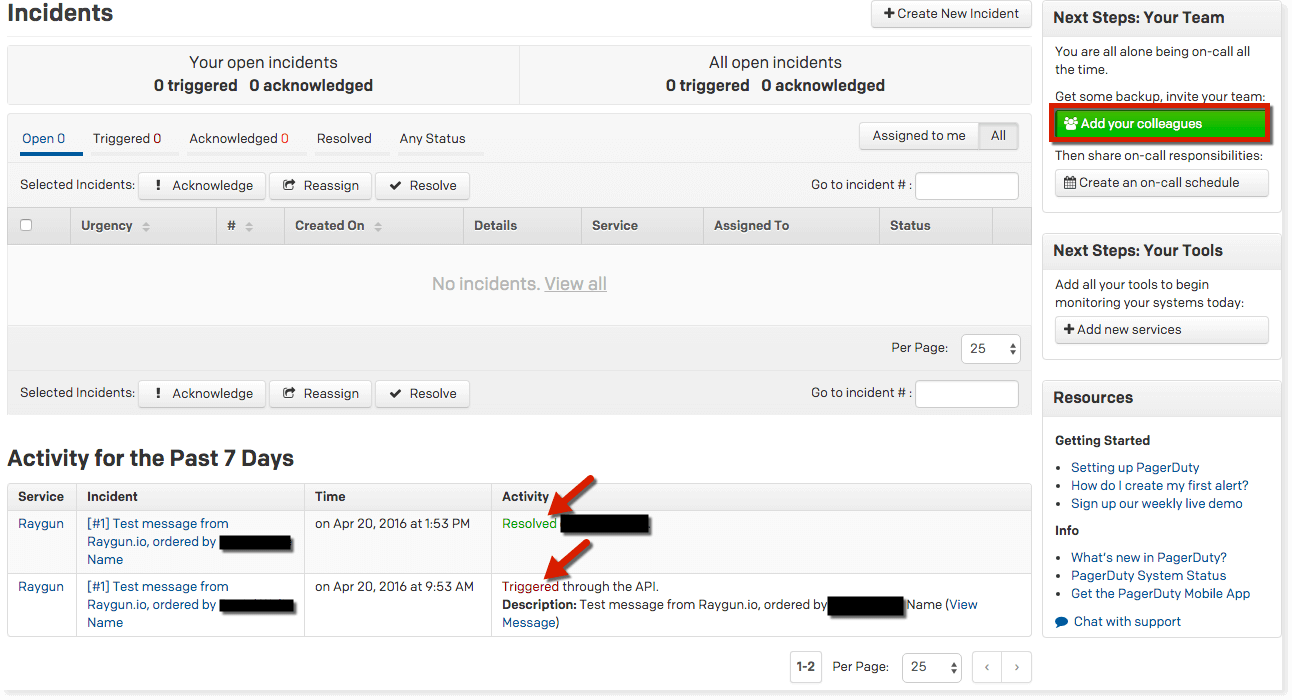
Task: Open the Any Status tab
Action: click(x=434, y=138)
